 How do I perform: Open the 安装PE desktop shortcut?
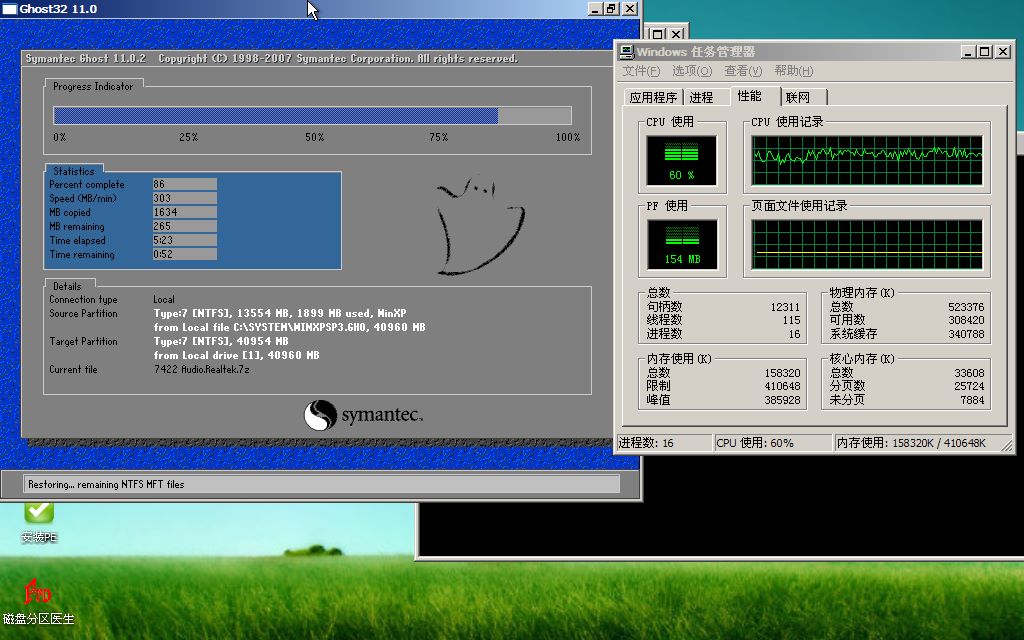[x=39, y=522]
